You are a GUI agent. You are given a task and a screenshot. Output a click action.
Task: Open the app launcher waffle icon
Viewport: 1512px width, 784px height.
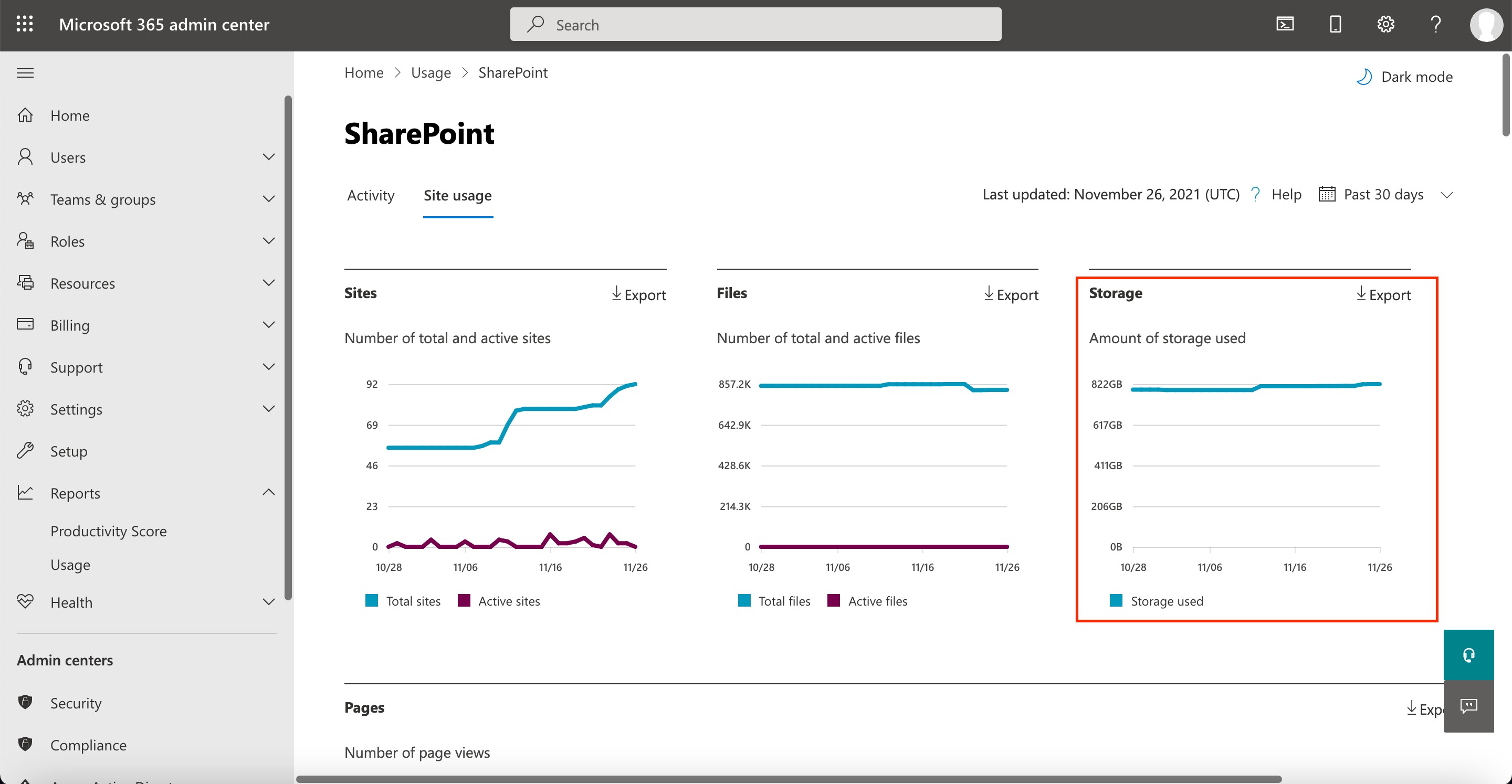[25, 24]
